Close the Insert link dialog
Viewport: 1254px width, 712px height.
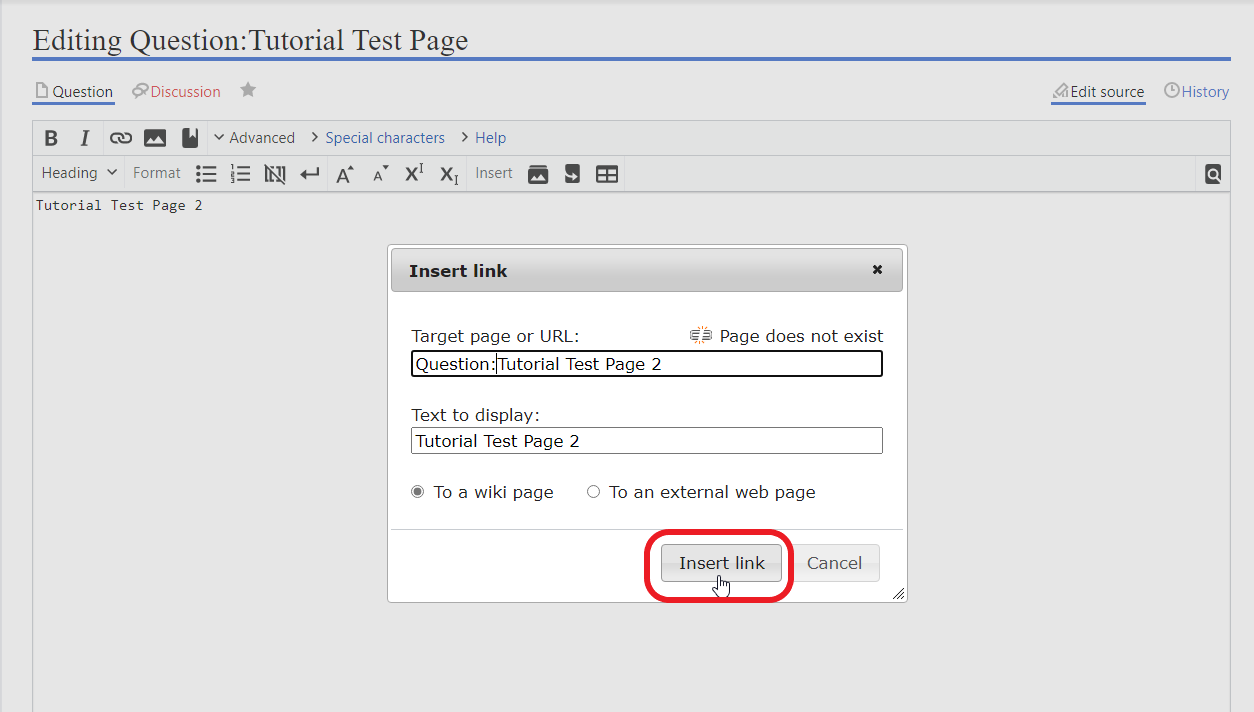(877, 270)
